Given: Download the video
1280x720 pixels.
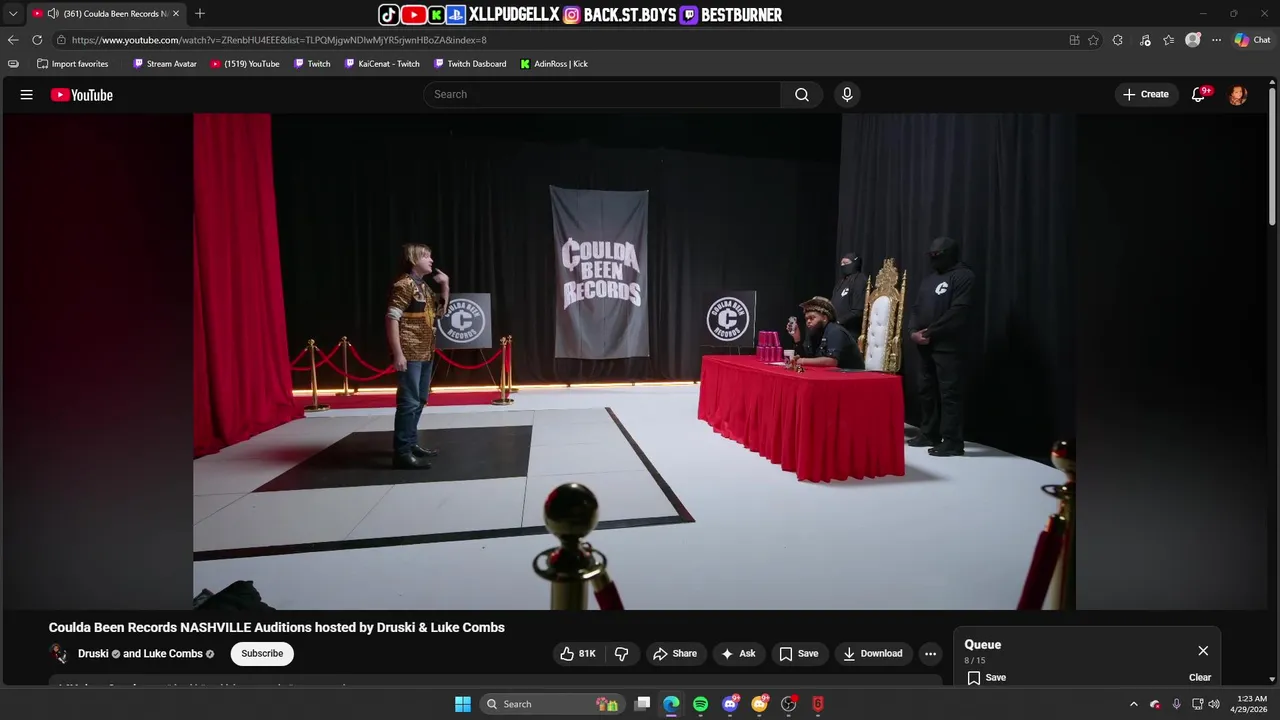Looking at the screenshot, I should click(873, 654).
